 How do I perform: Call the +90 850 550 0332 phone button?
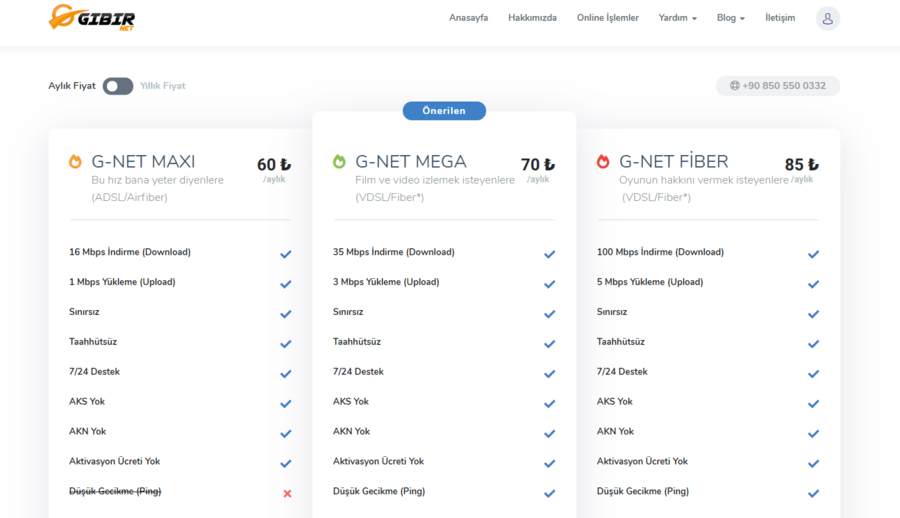pos(778,86)
